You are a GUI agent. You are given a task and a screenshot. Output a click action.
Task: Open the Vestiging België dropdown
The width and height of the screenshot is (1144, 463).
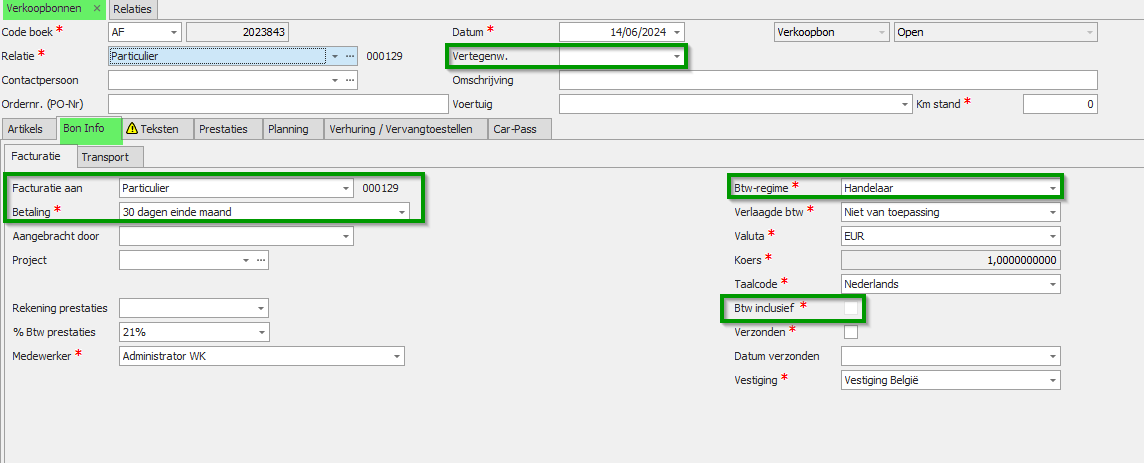point(1053,381)
